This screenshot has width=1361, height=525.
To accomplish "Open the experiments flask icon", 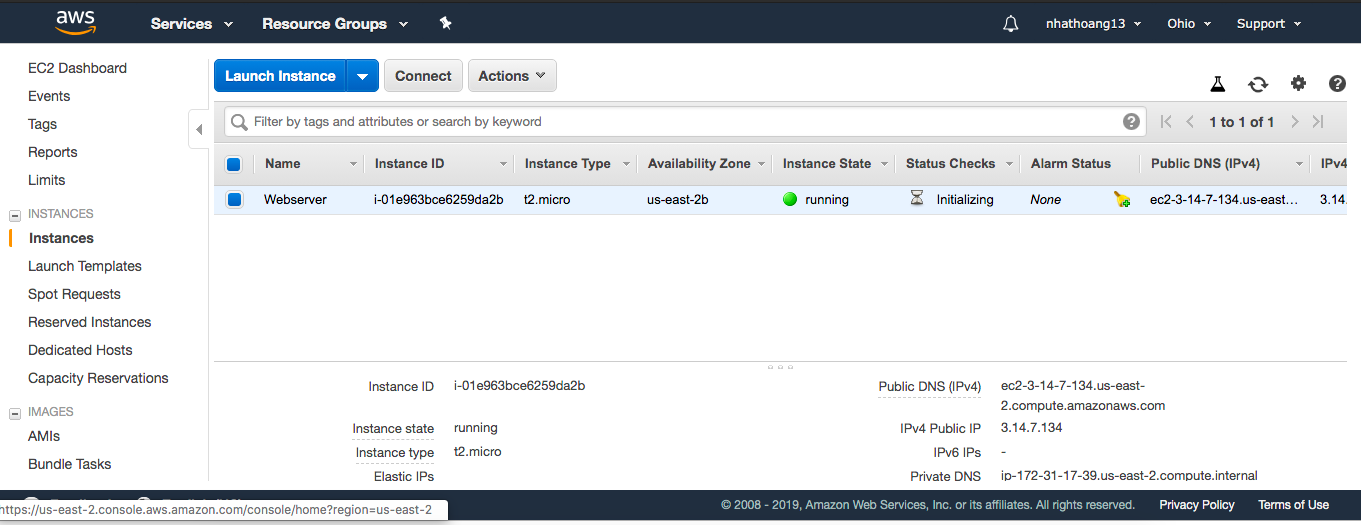I will 1217,84.
